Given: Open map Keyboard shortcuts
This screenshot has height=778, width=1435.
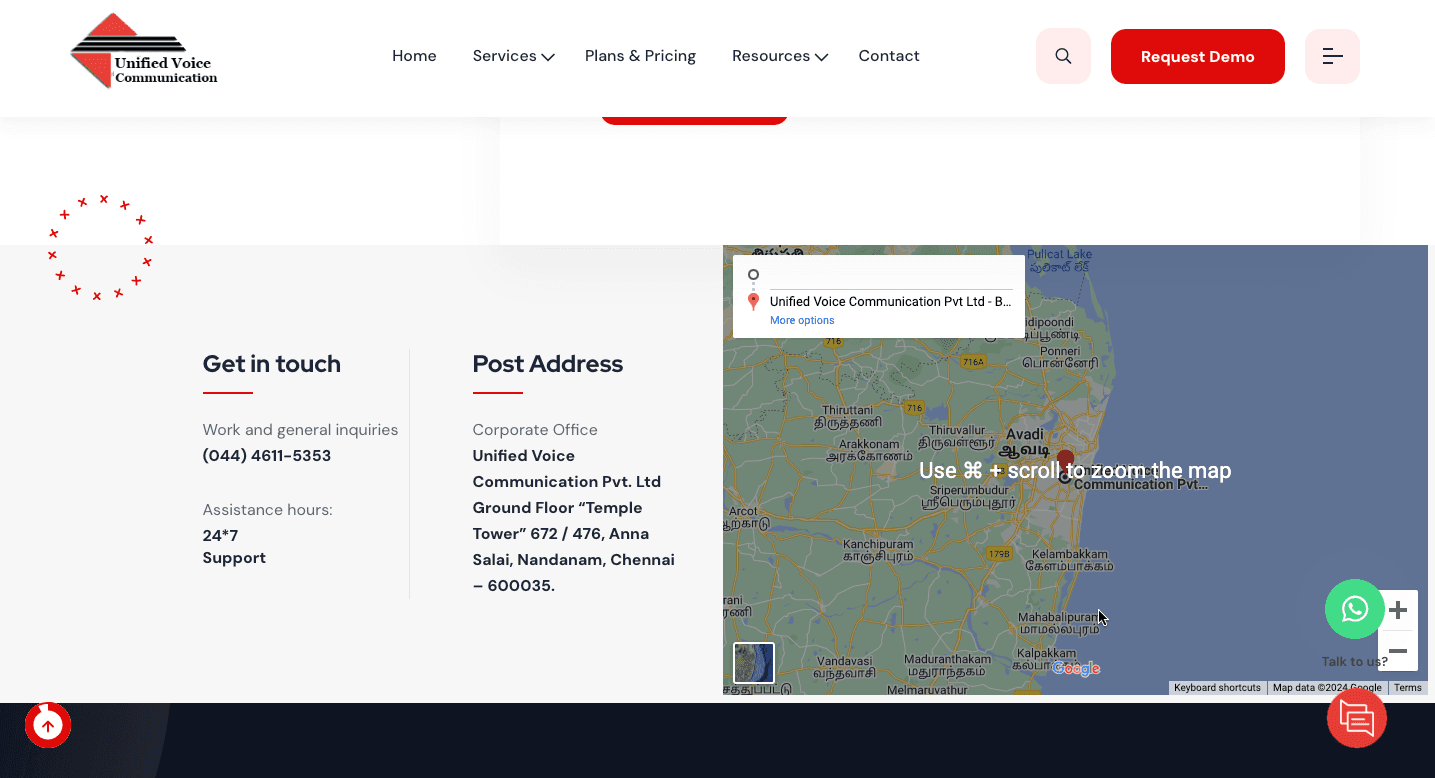Looking at the screenshot, I should 1217,688.
